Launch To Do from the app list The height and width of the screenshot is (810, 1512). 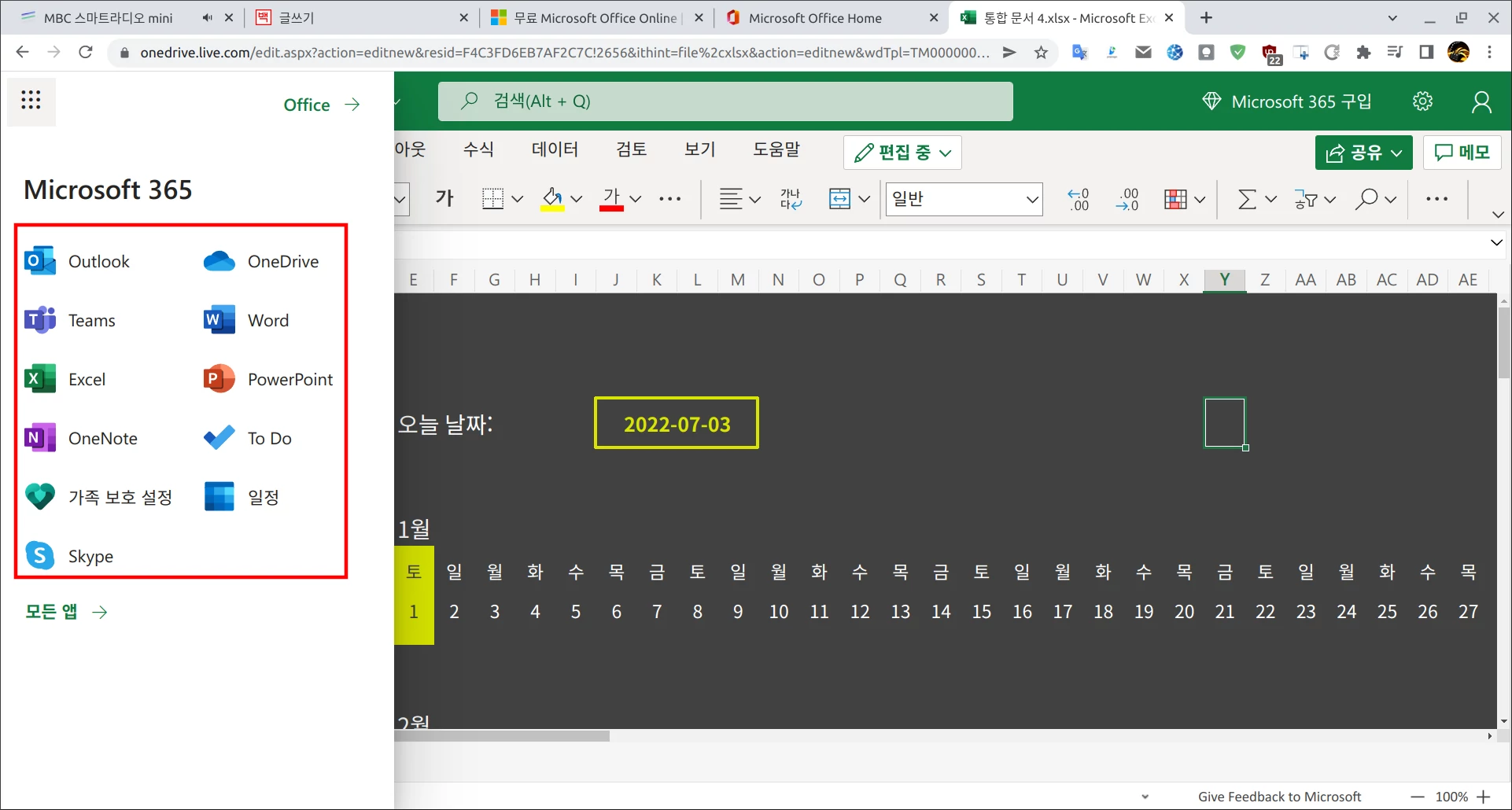(x=248, y=438)
